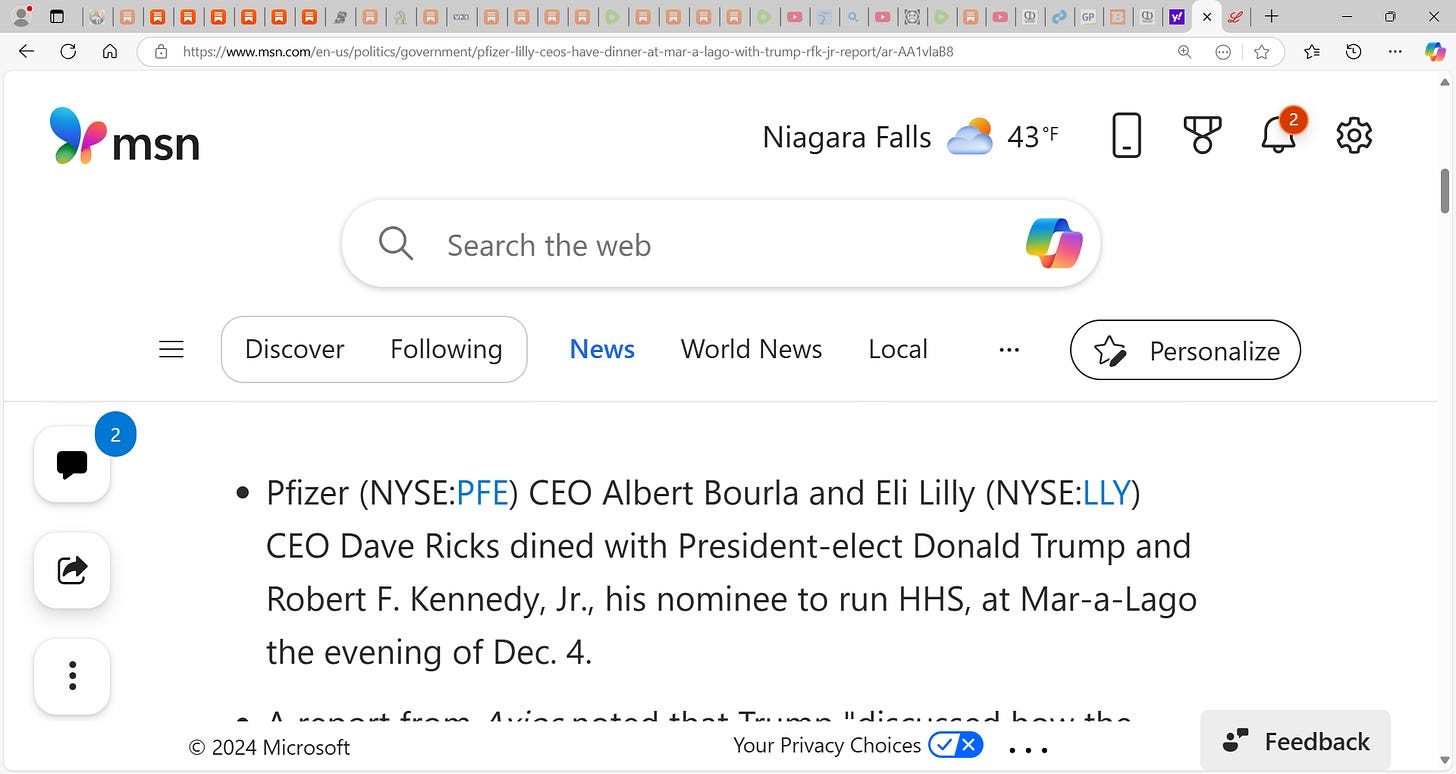Expand footer more links ellipsis

[x=1028, y=748]
